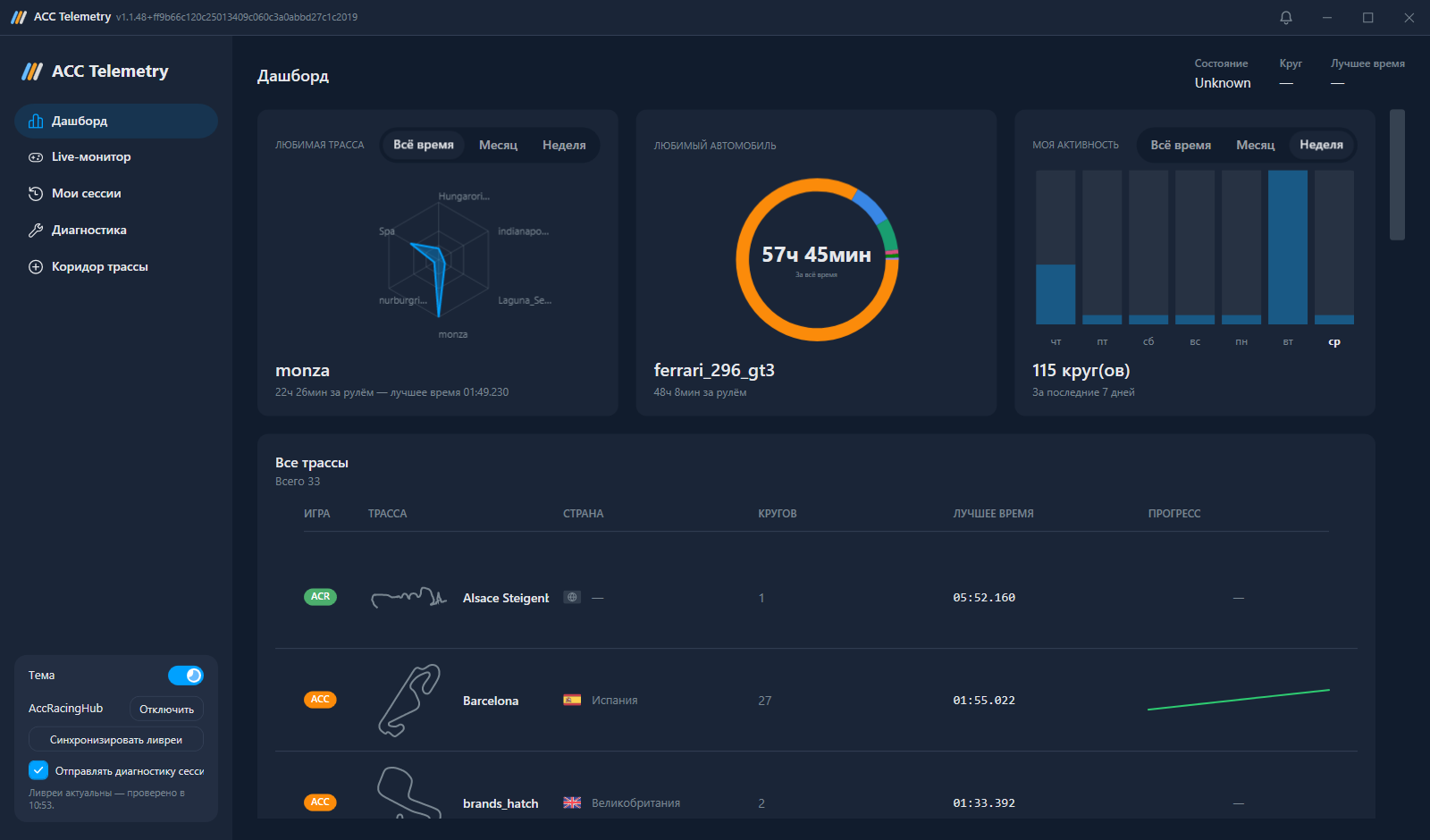Click the title bar app logo
Screen dimensions: 1430x840
click(x=19, y=17)
